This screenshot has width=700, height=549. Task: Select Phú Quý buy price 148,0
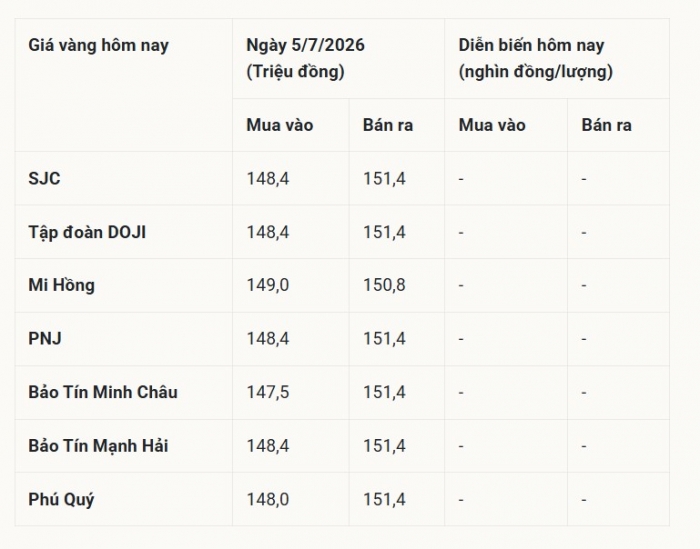pyautogui.click(x=268, y=499)
